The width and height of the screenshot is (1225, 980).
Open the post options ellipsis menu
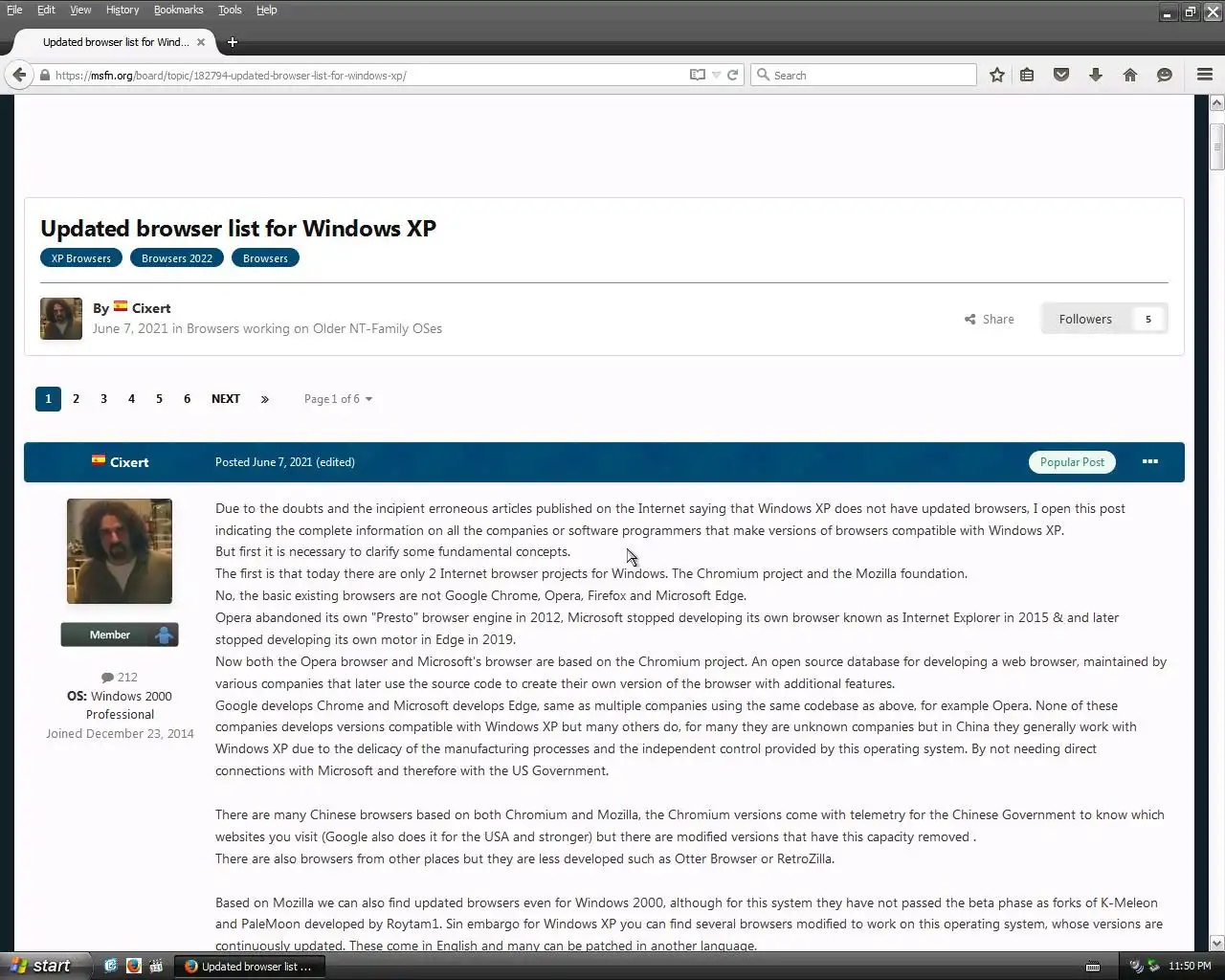[x=1150, y=462]
